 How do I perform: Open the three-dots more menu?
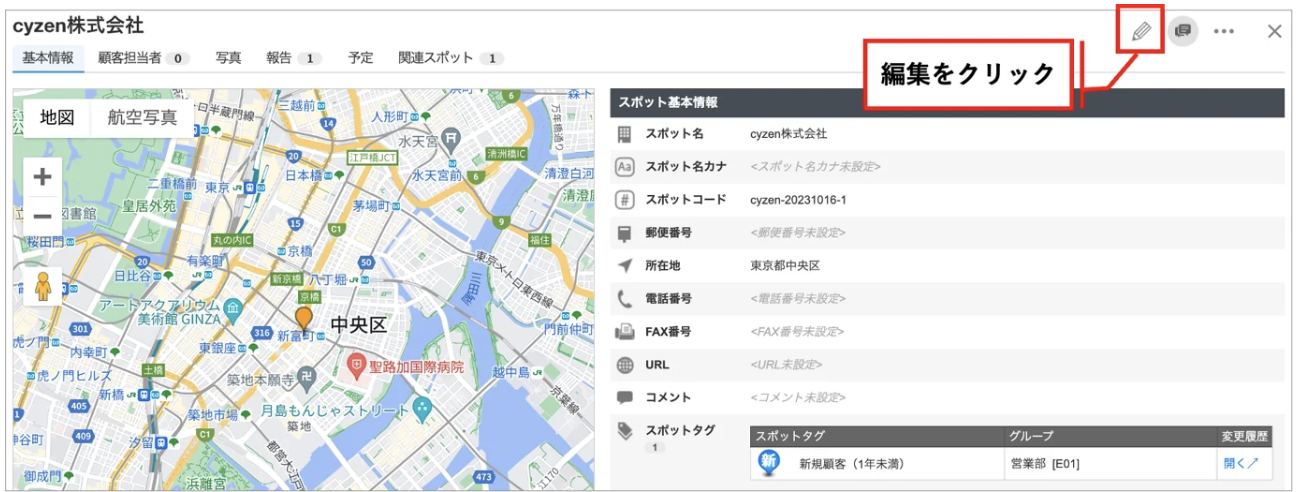[x=1224, y=31]
